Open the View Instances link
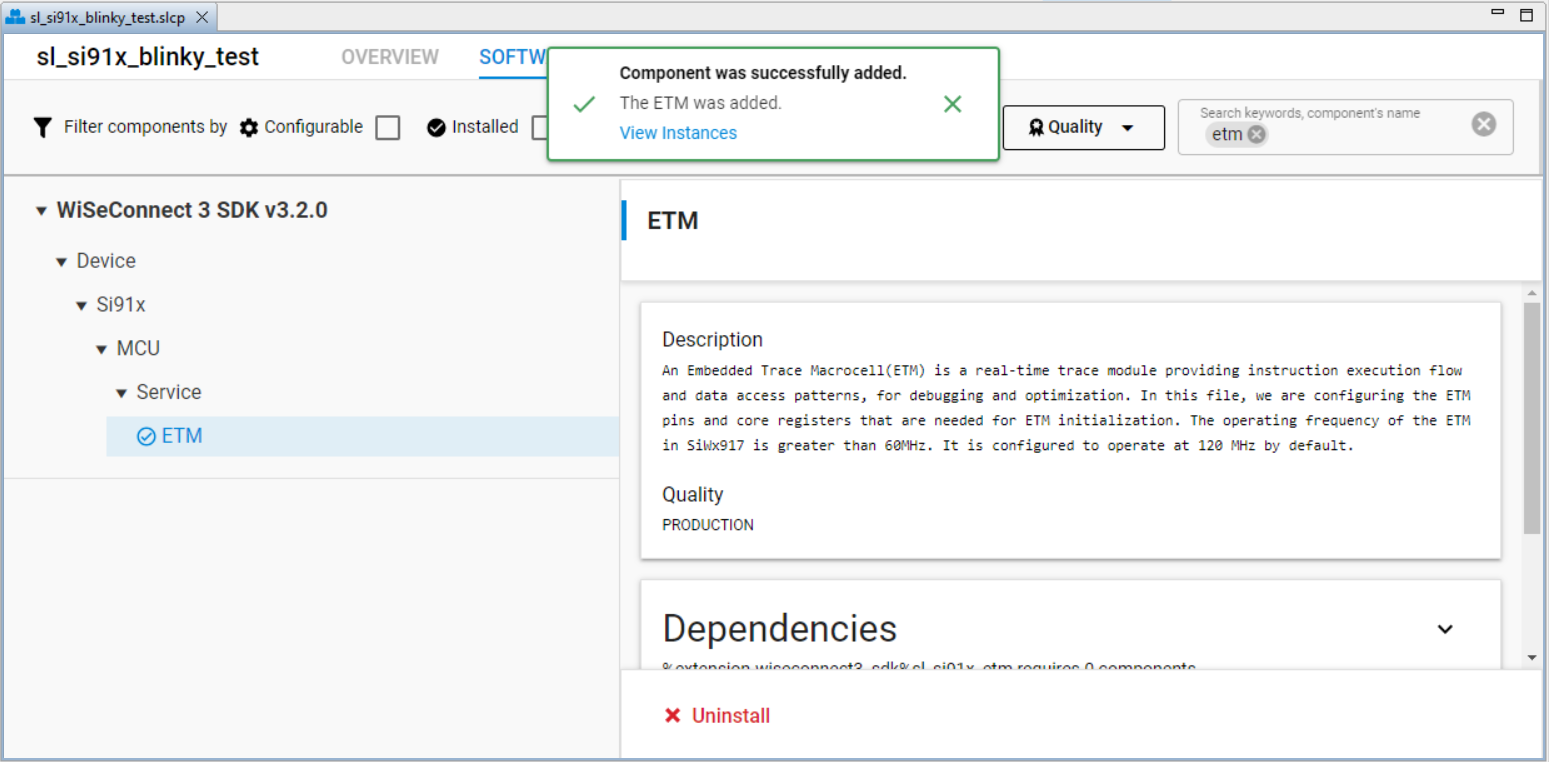Image resolution: width=1549 pixels, height=762 pixels. [x=678, y=132]
